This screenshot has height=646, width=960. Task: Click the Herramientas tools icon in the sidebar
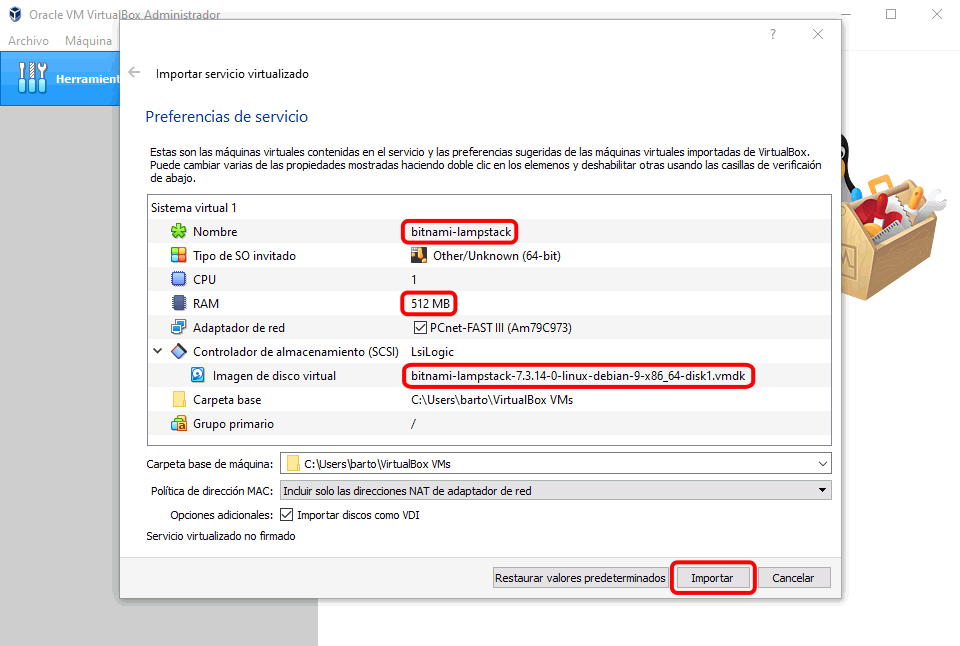(32, 78)
